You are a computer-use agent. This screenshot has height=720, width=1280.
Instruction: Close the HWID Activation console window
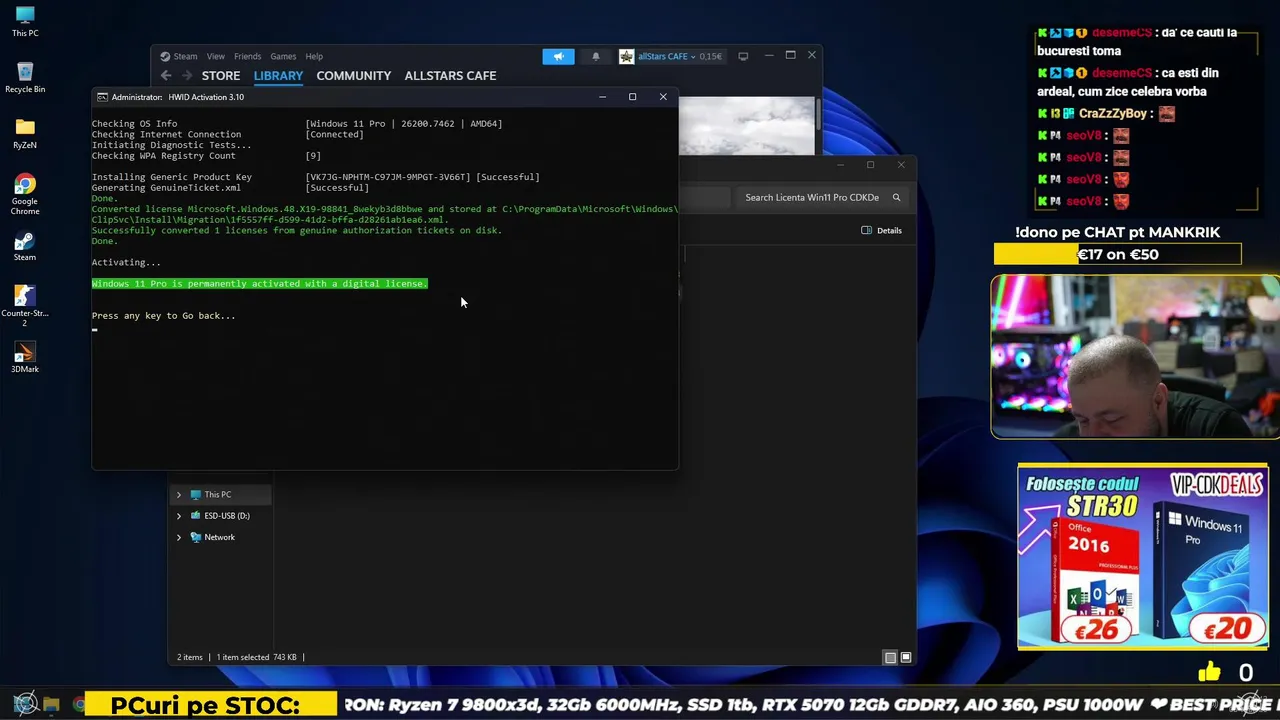coord(663,97)
